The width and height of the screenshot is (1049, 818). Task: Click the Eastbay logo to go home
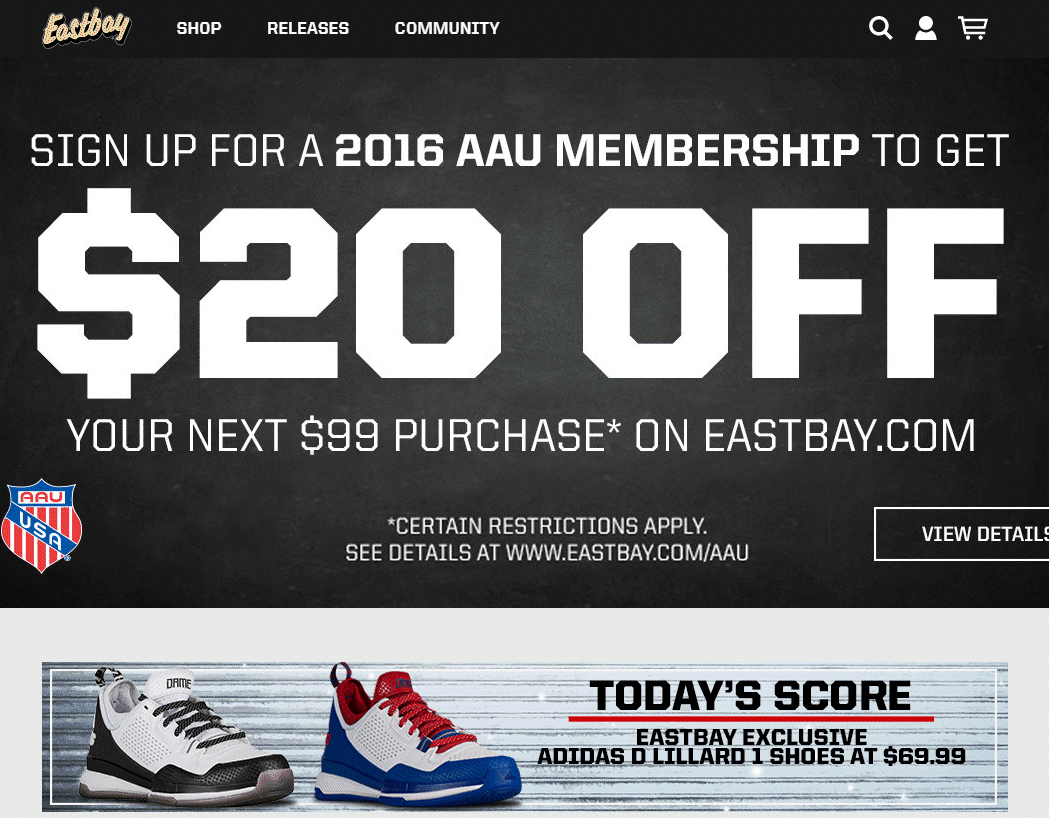[86, 28]
